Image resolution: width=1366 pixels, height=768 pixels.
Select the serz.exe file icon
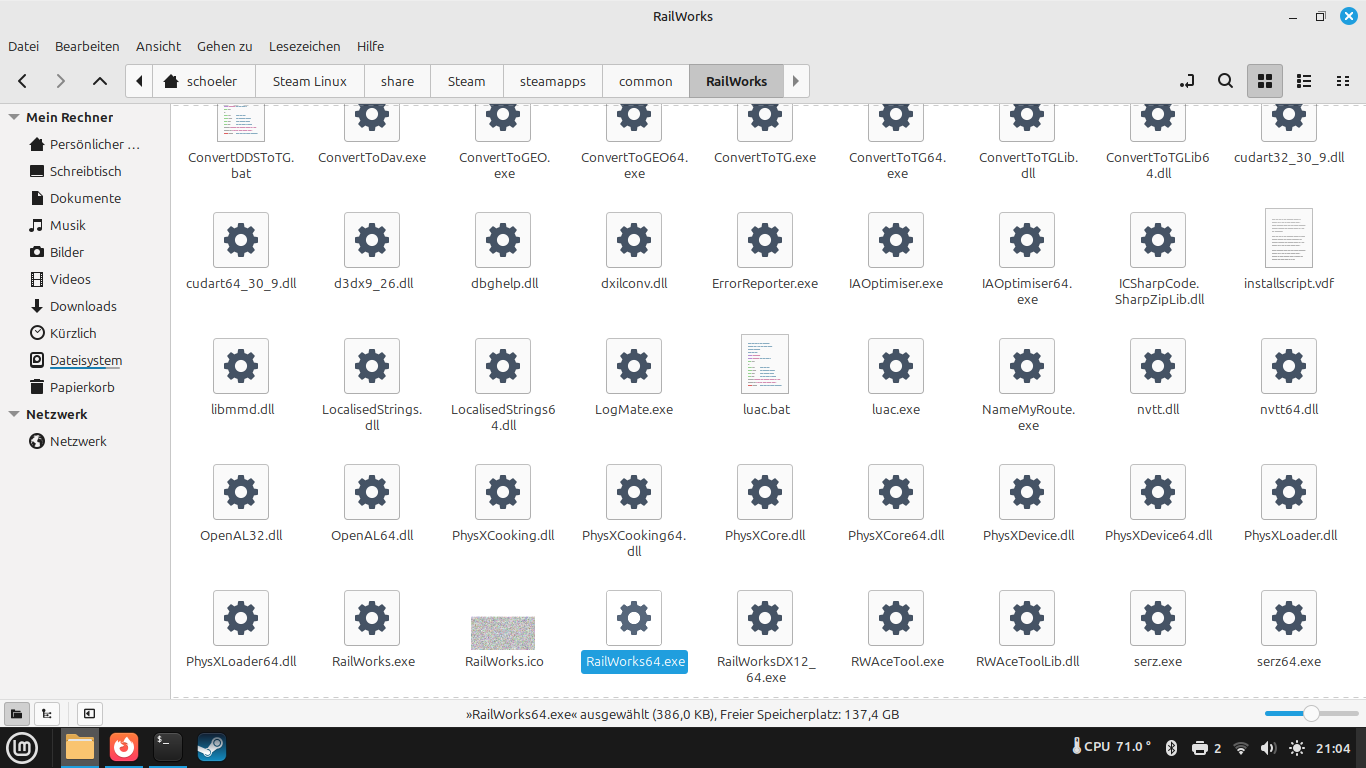tap(1158, 618)
